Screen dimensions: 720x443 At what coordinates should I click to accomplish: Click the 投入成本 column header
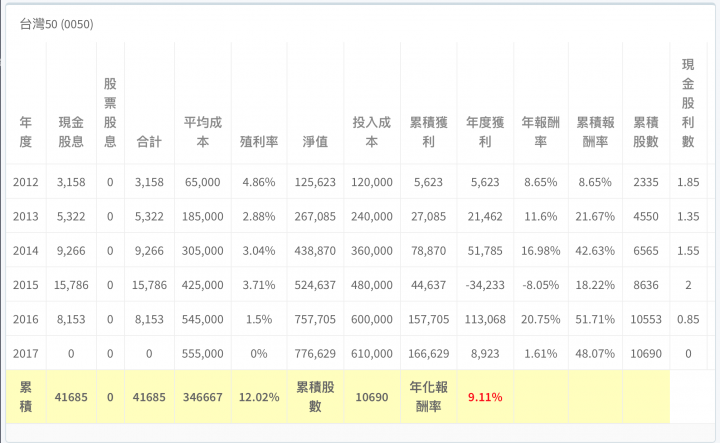coord(372,132)
